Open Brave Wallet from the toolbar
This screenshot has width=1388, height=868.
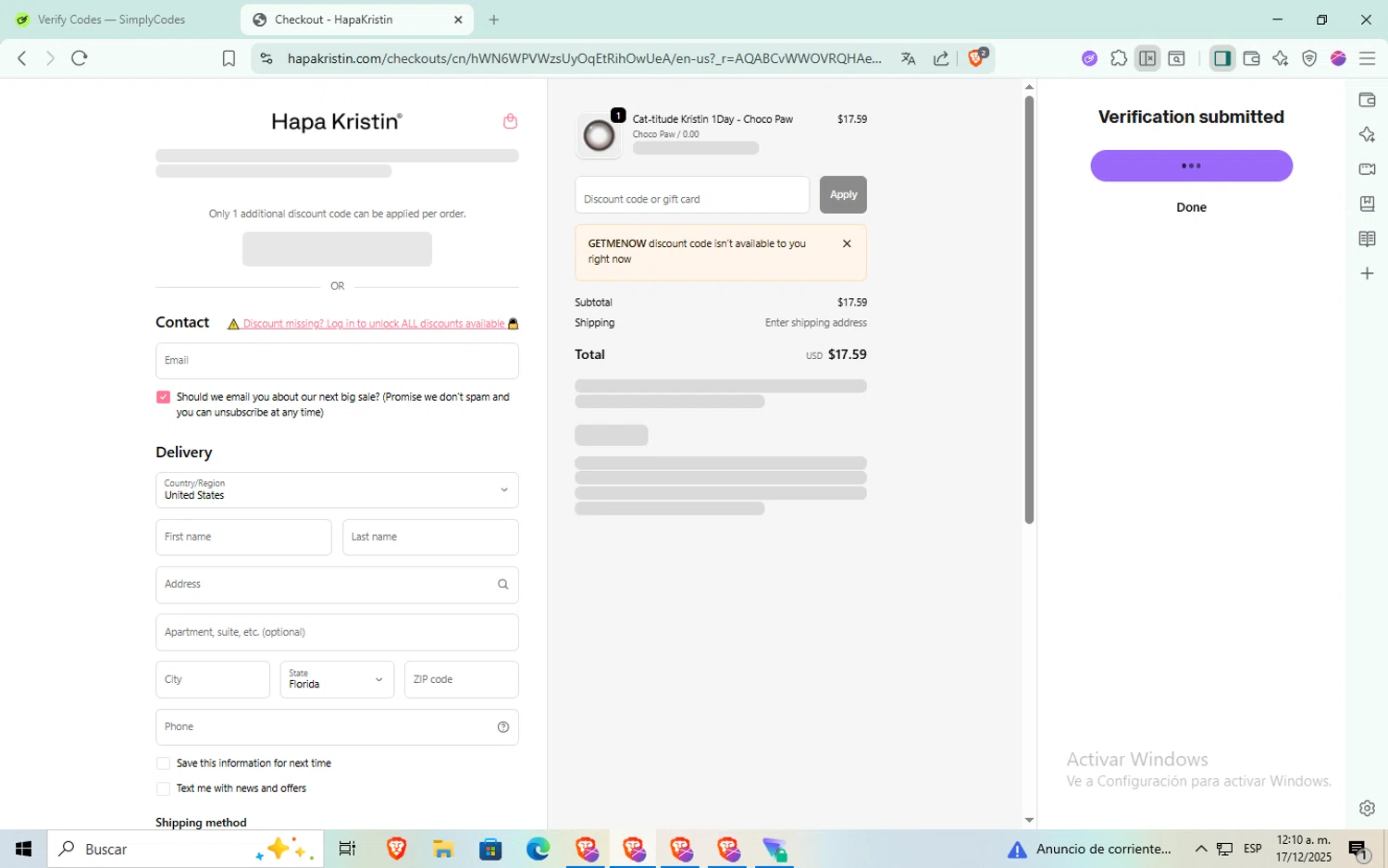tap(1251, 58)
